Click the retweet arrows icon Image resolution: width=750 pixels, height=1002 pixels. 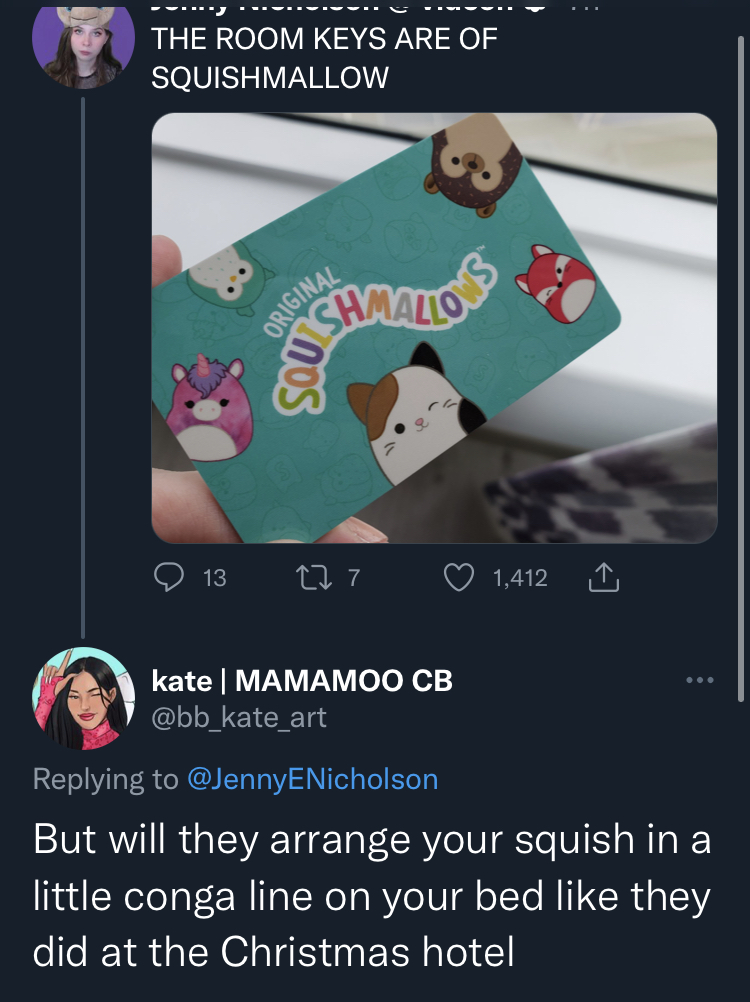click(314, 578)
